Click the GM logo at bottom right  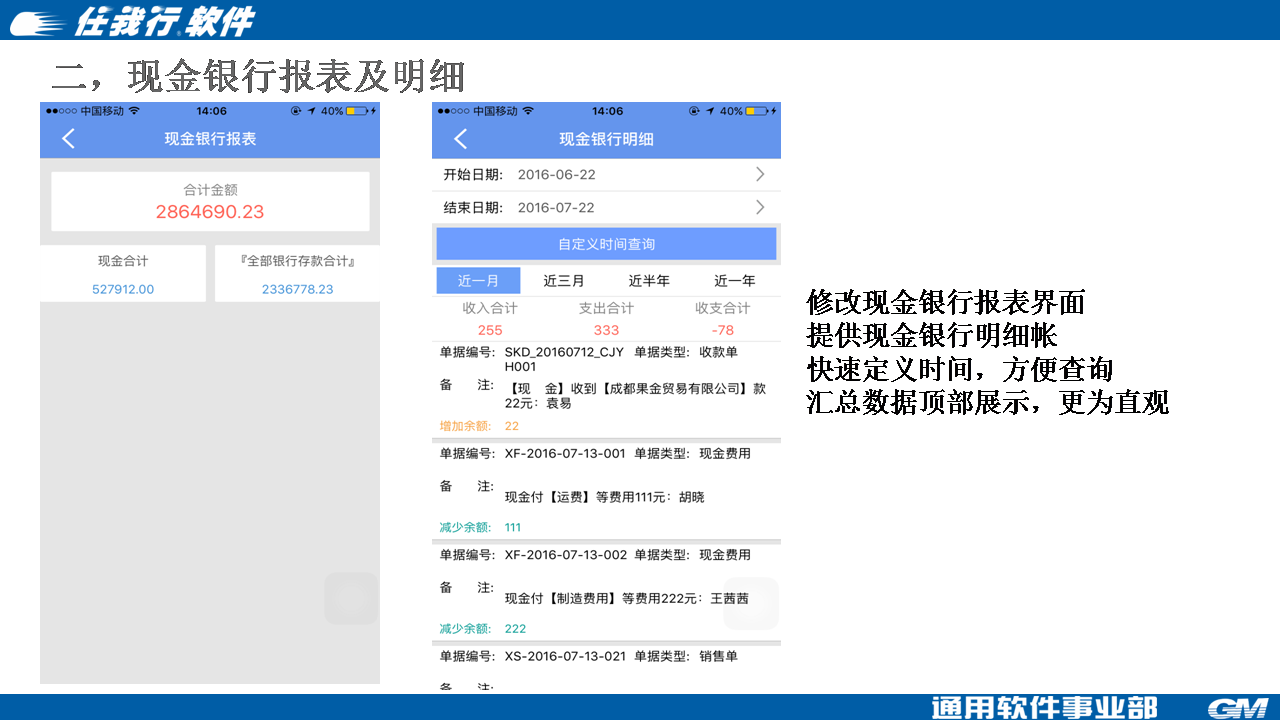[x=1237, y=708]
